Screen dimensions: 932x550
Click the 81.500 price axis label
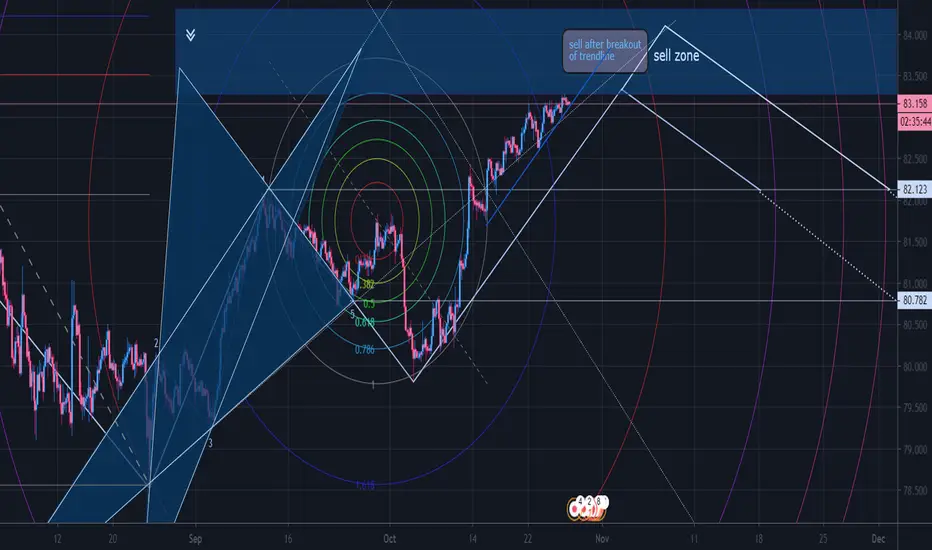(x=915, y=242)
